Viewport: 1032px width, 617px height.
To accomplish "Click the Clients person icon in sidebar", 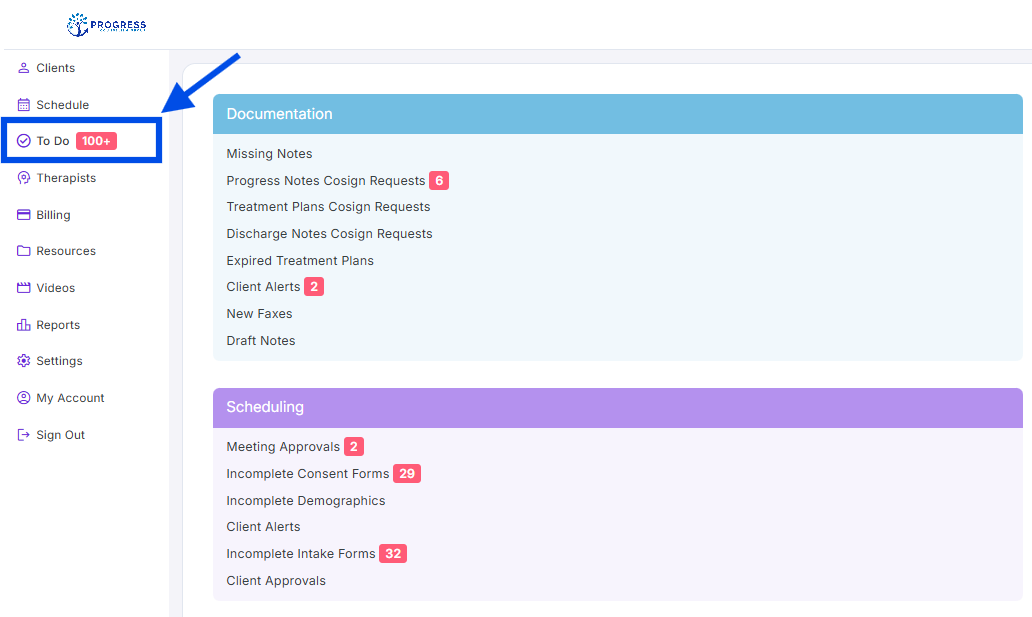I will (24, 68).
